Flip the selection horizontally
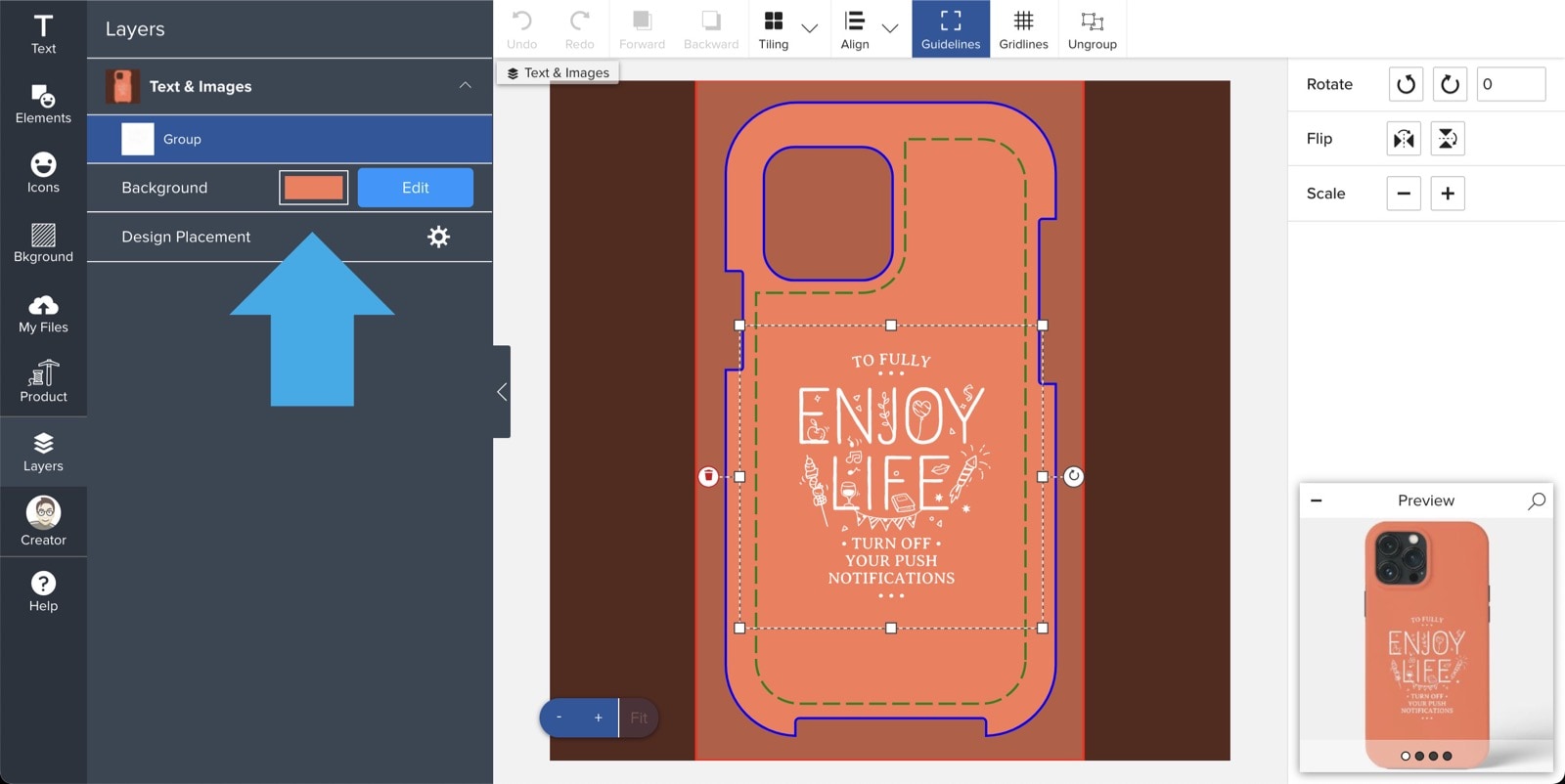Viewport: 1565px width, 784px height. point(1404,139)
